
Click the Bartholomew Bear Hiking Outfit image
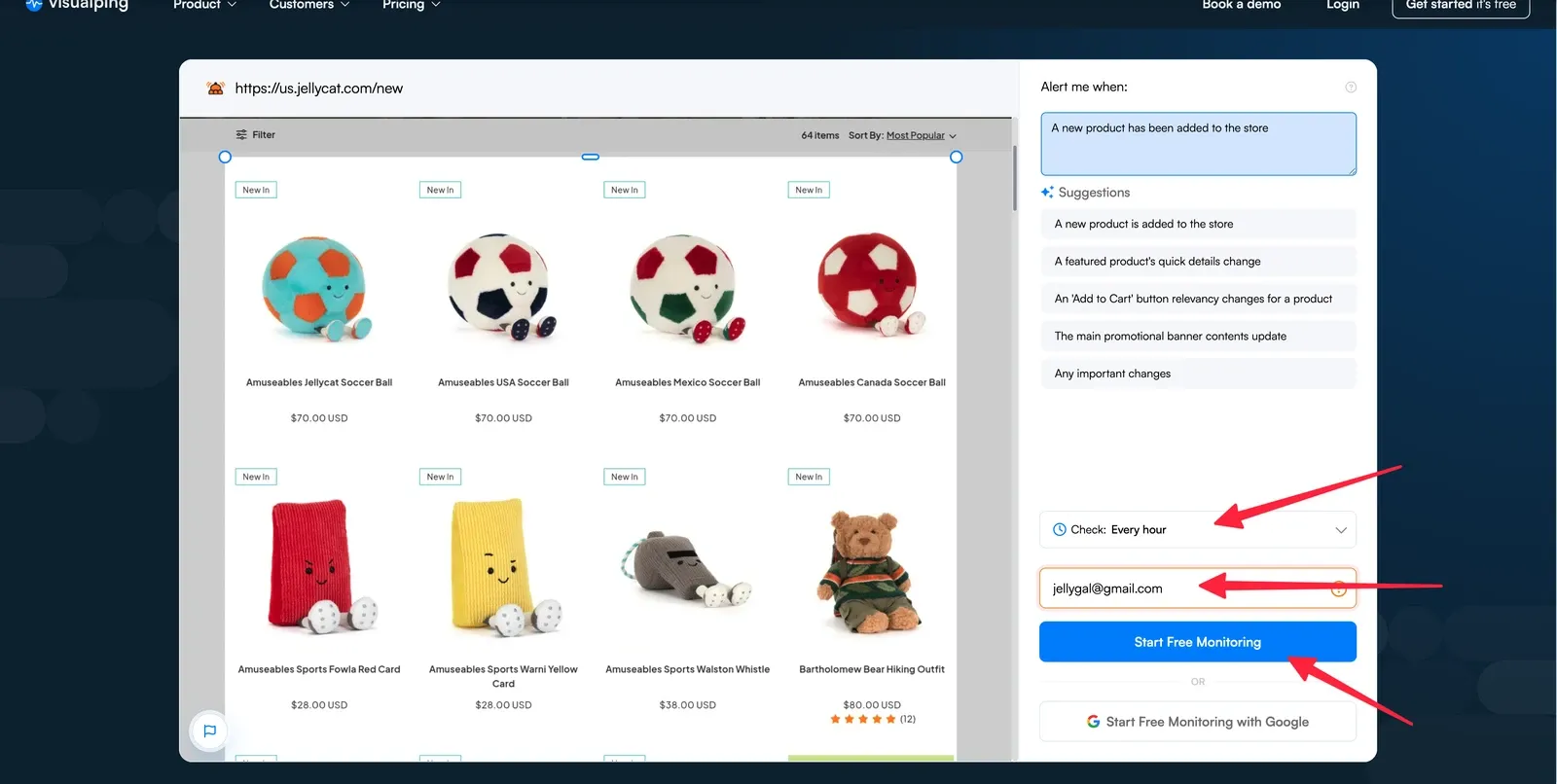871,574
